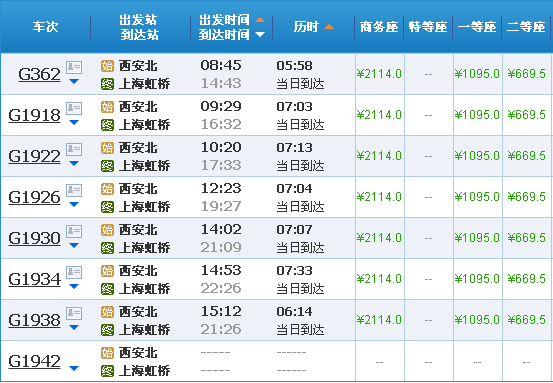Click the orange 始 icon in G1918 row
553x383 pixels.
(107, 107)
